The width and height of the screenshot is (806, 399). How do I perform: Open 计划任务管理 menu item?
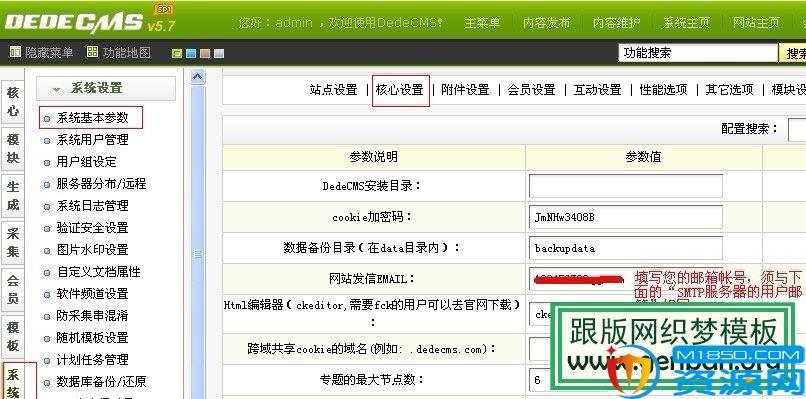coord(92,359)
